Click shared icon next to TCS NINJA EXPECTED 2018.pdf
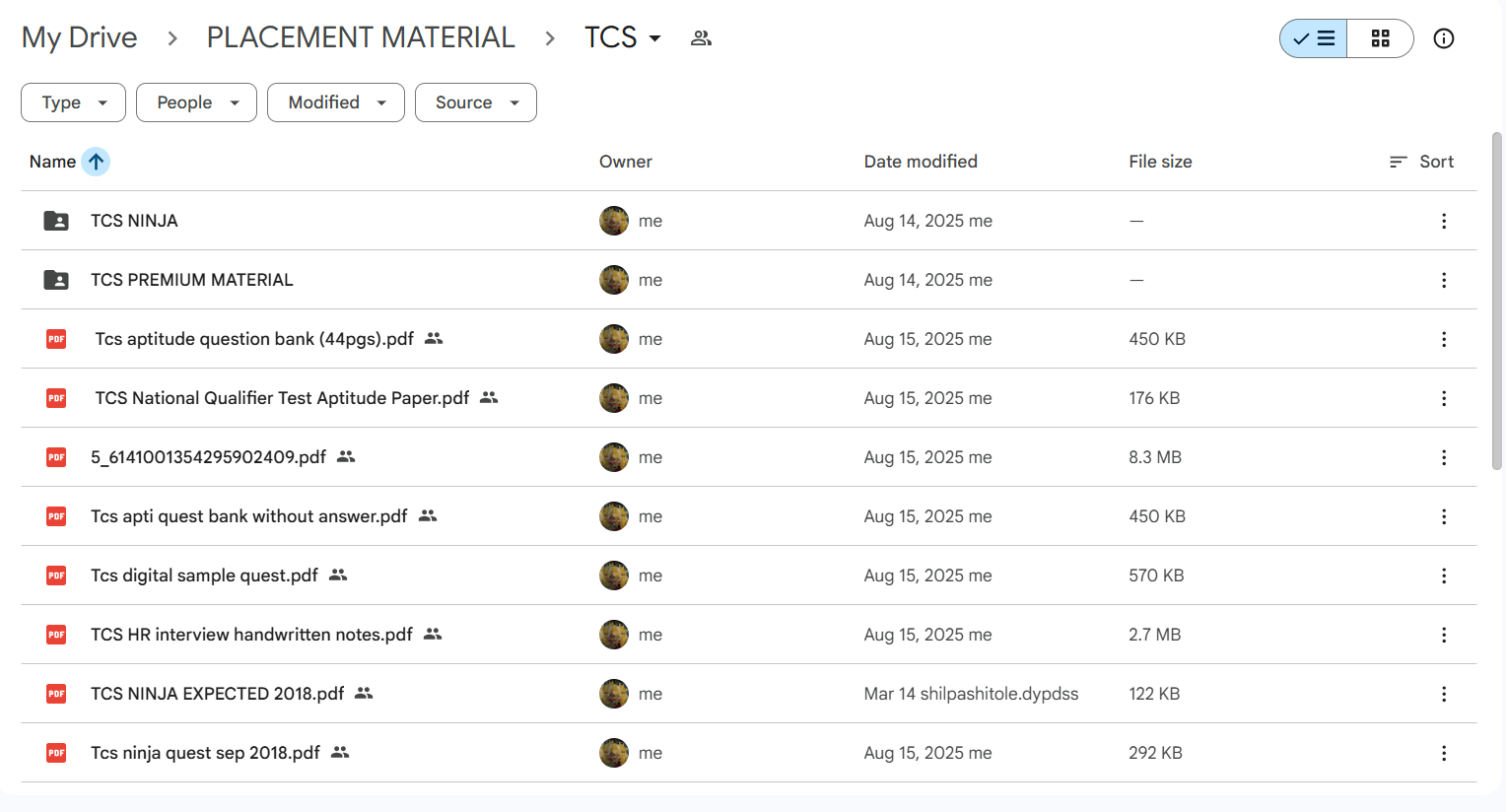This screenshot has width=1506, height=812. [x=364, y=693]
